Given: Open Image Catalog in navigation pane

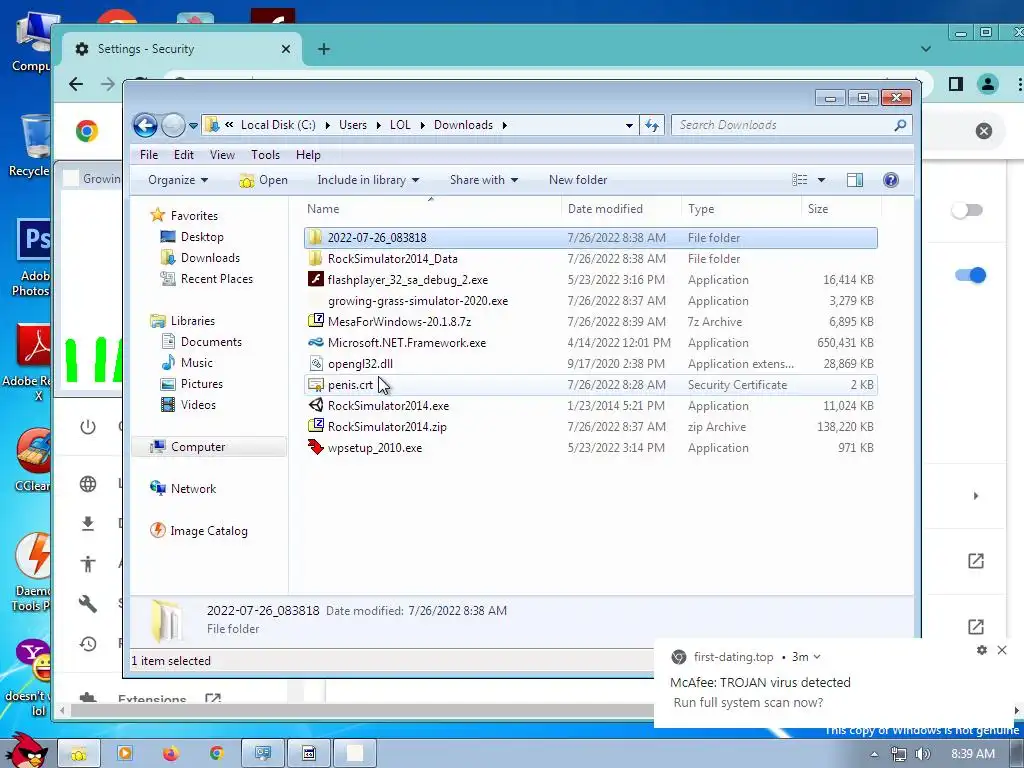Looking at the screenshot, I should 209,531.
